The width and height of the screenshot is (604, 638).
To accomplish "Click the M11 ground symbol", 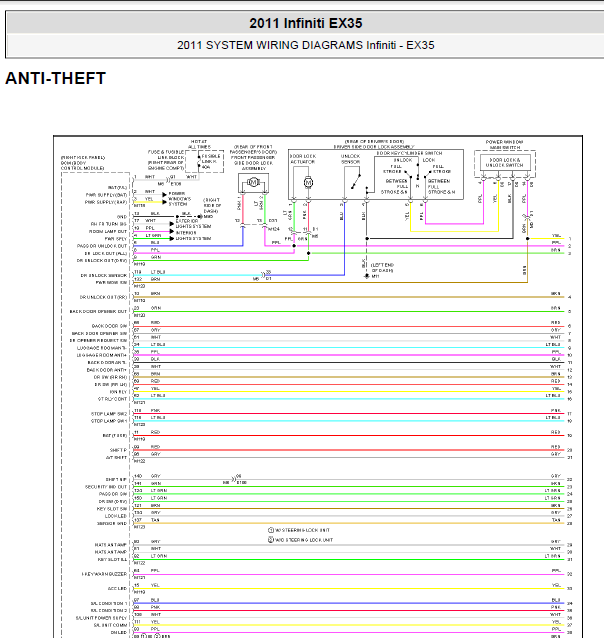I will pyautogui.click(x=367, y=276).
